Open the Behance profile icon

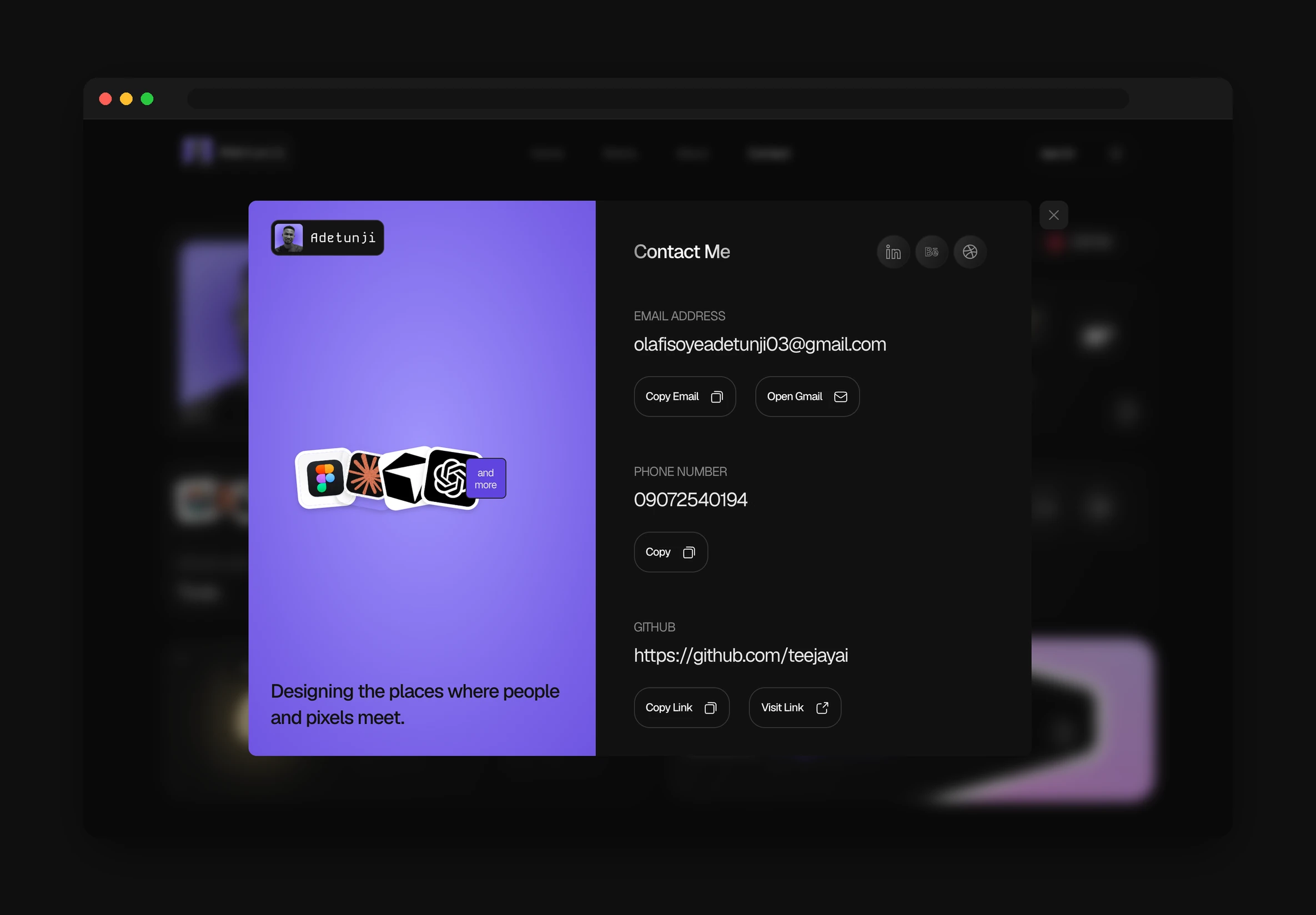pos(931,252)
